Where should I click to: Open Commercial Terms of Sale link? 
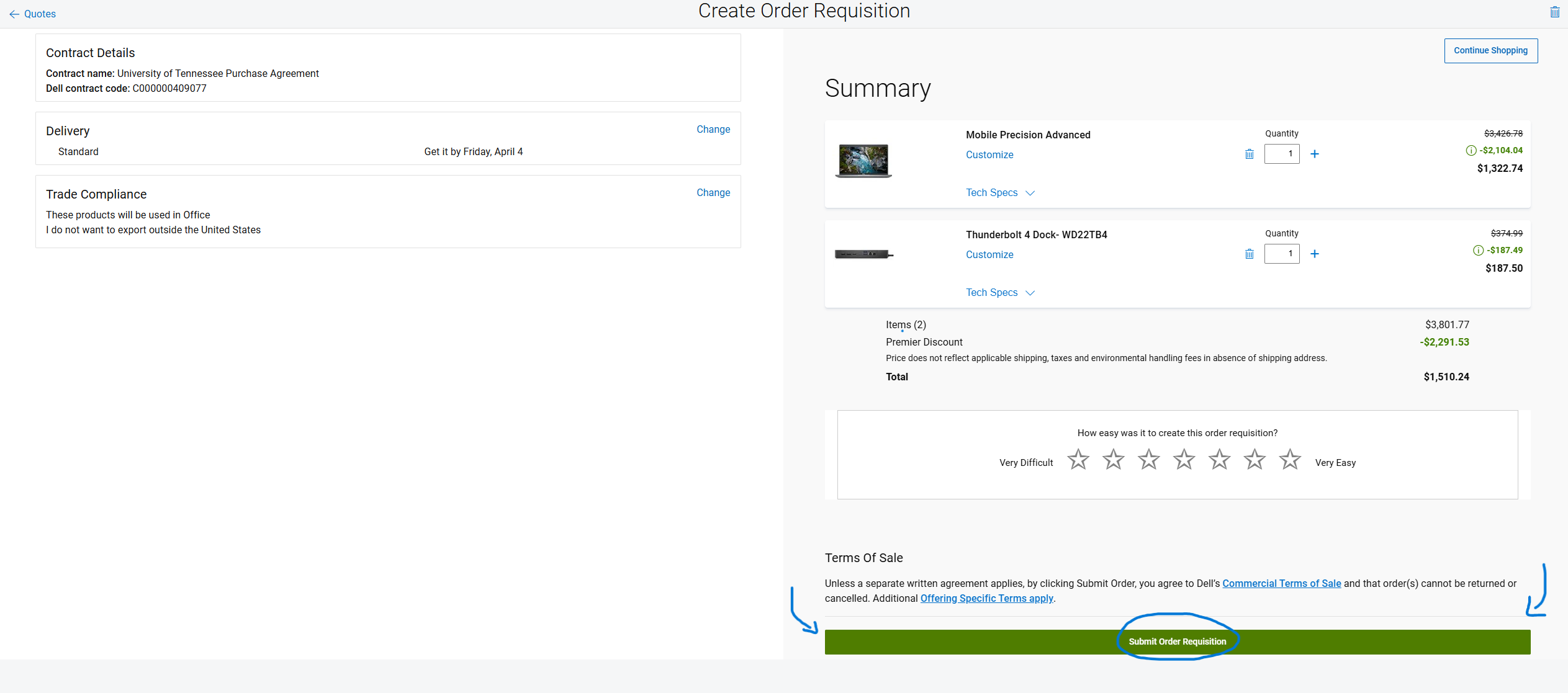coord(1281,583)
